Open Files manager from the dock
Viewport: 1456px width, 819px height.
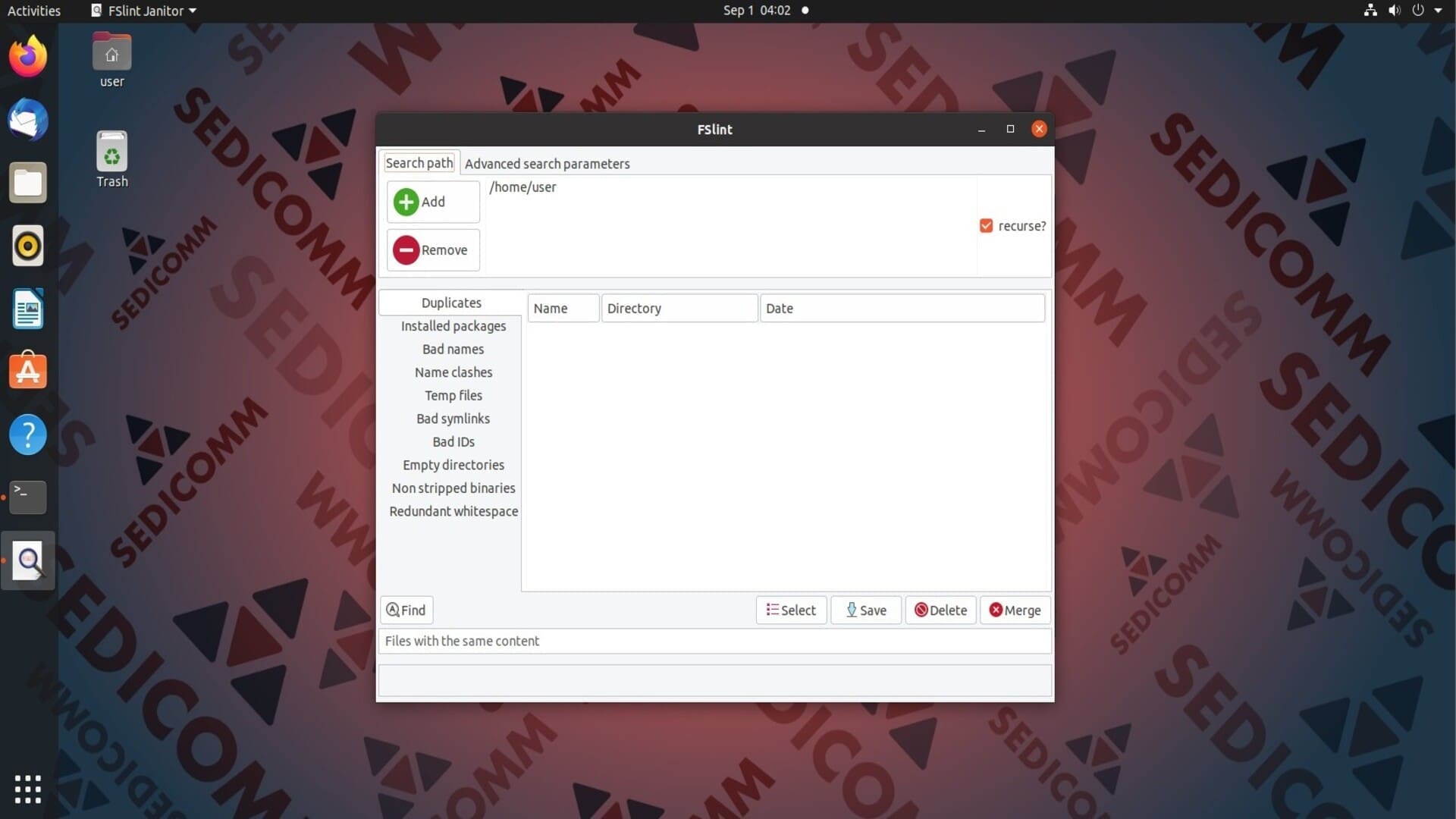point(28,183)
